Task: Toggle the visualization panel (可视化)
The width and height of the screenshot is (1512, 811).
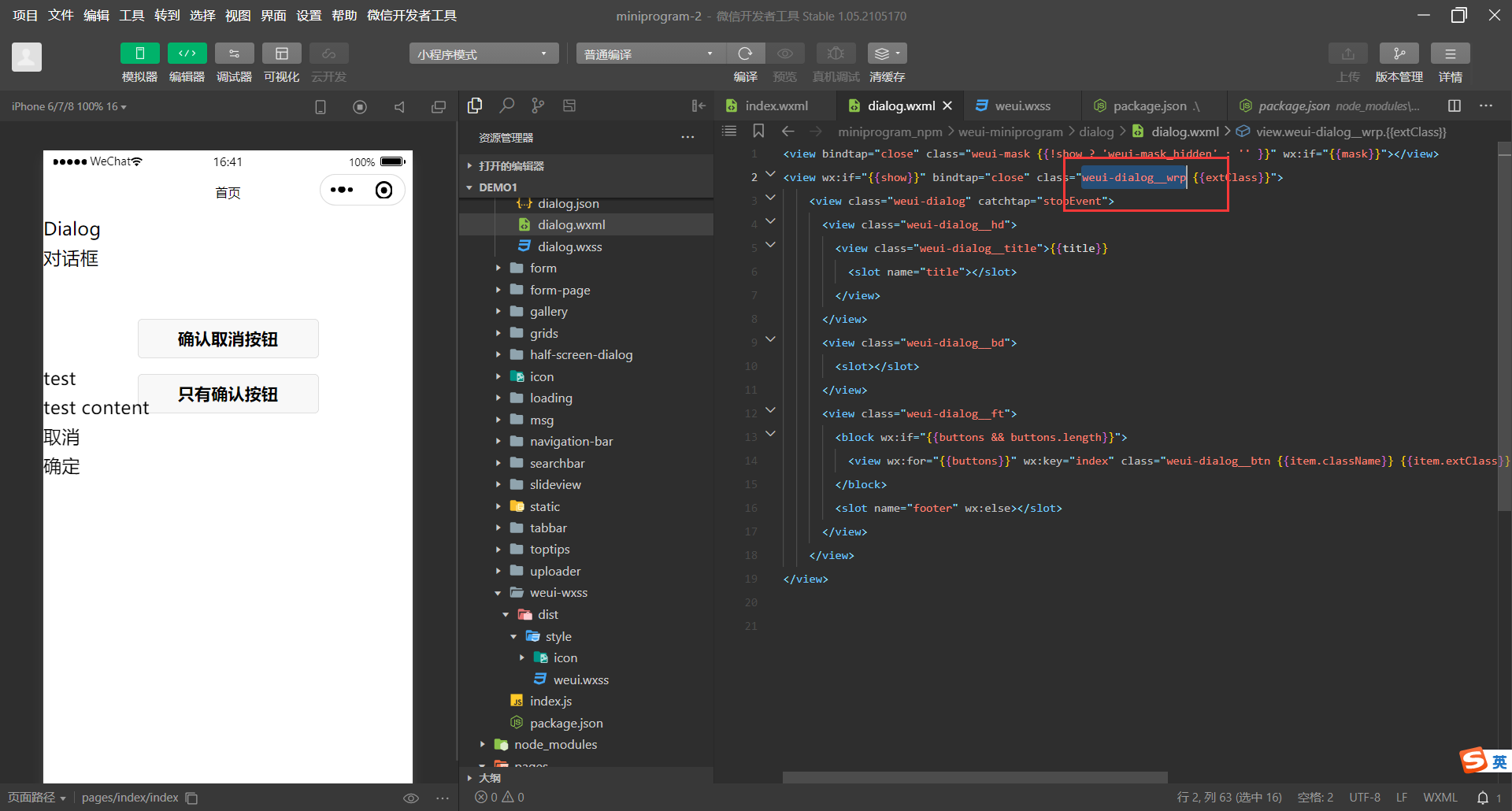Action: click(281, 54)
